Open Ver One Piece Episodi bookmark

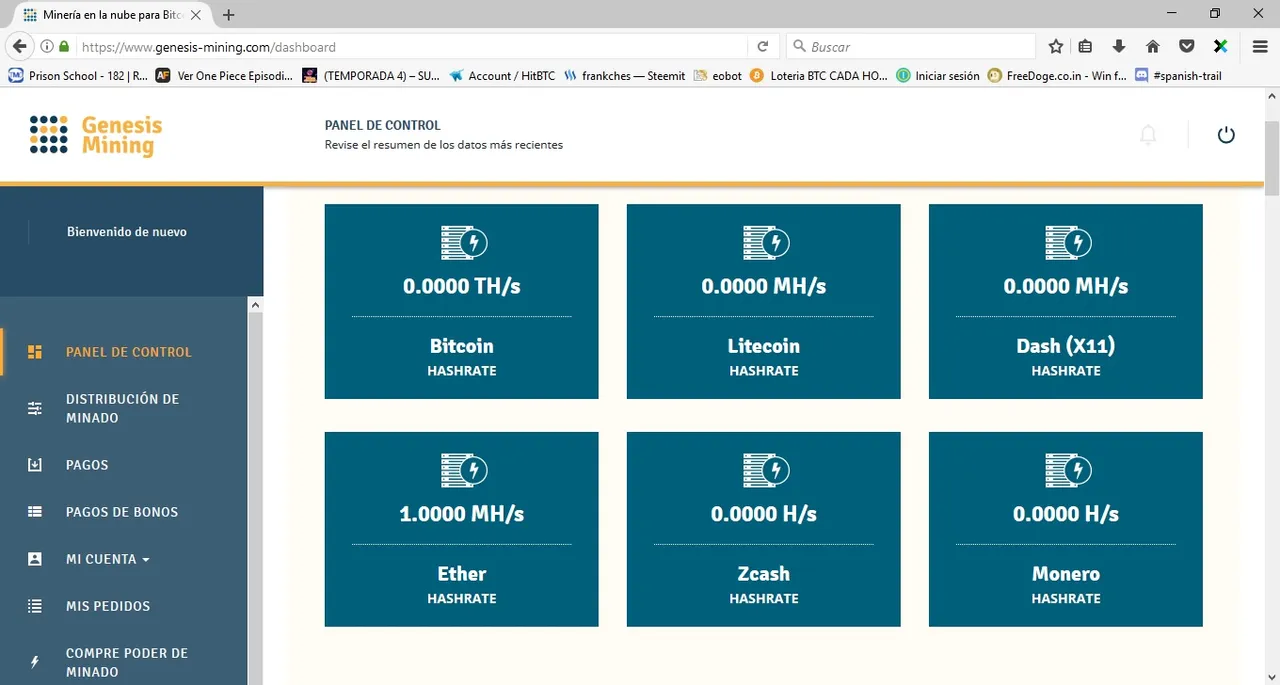(x=225, y=75)
